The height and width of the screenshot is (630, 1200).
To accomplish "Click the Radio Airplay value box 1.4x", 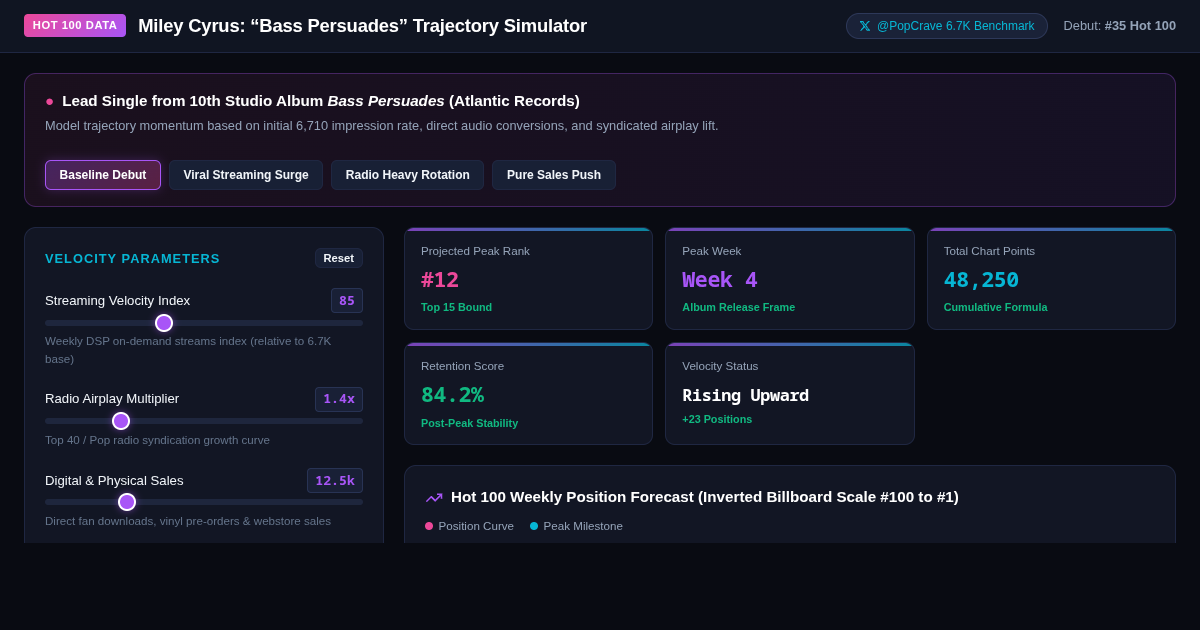I will tap(339, 399).
